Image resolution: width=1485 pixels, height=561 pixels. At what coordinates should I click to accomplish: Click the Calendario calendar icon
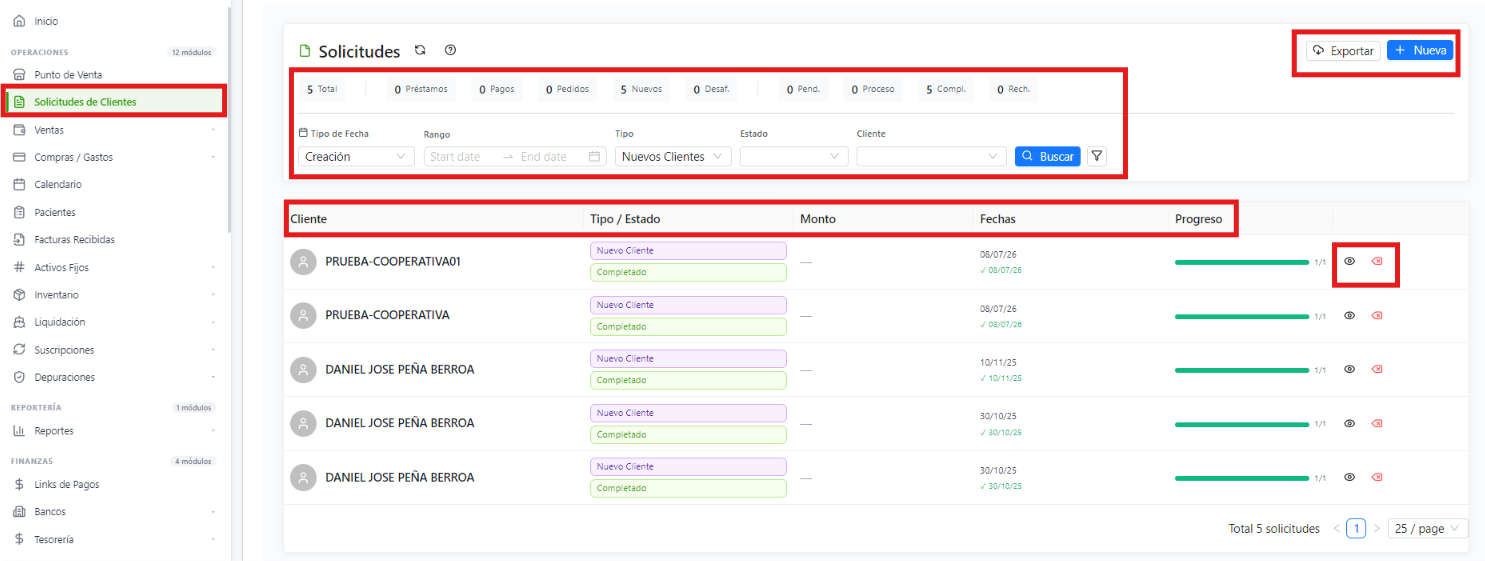click(19, 184)
